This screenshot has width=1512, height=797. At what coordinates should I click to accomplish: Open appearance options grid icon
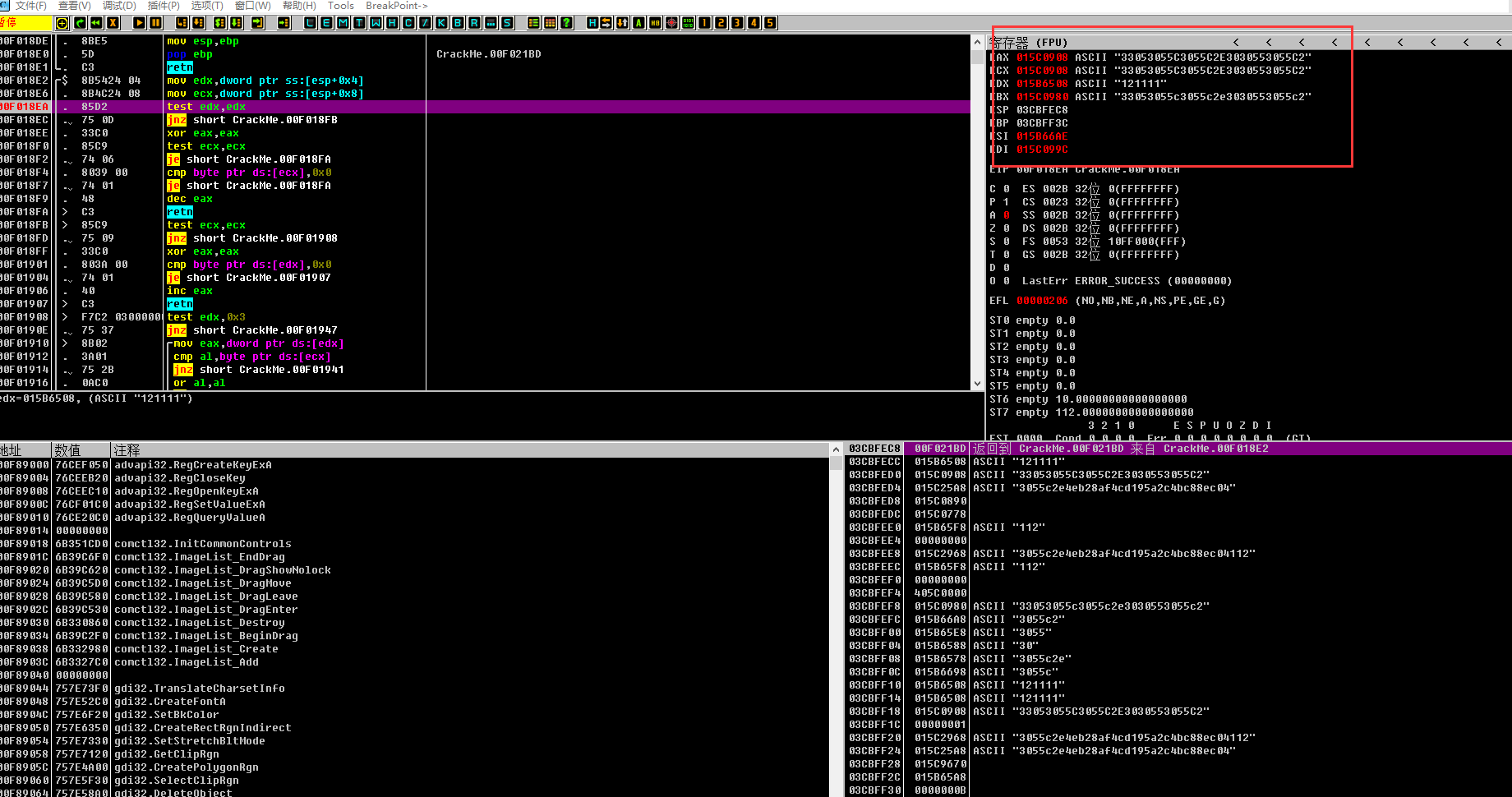[550, 23]
